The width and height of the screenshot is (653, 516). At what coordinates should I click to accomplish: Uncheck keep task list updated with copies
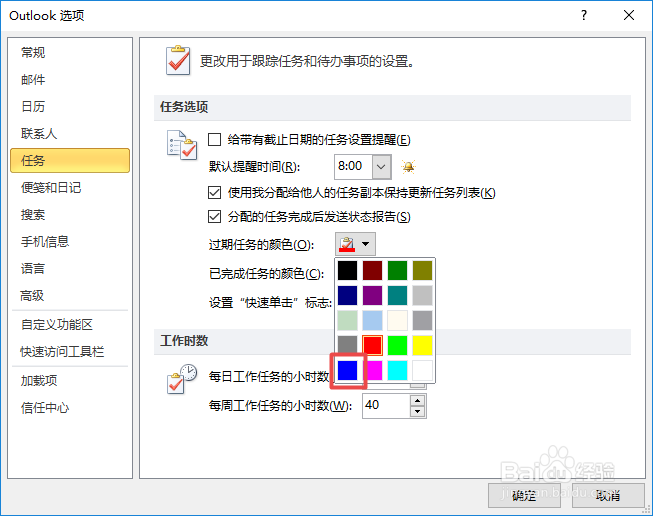click(x=214, y=193)
